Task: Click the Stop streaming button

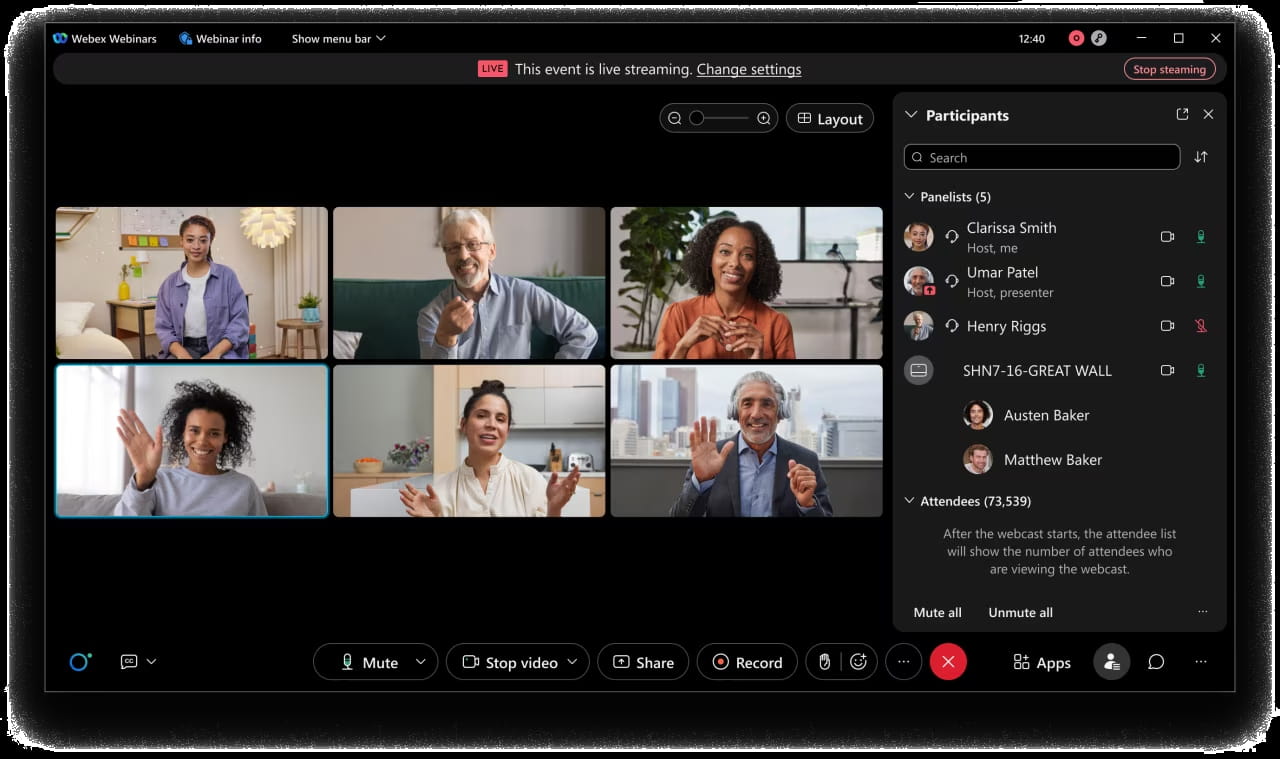Action: click(1169, 68)
